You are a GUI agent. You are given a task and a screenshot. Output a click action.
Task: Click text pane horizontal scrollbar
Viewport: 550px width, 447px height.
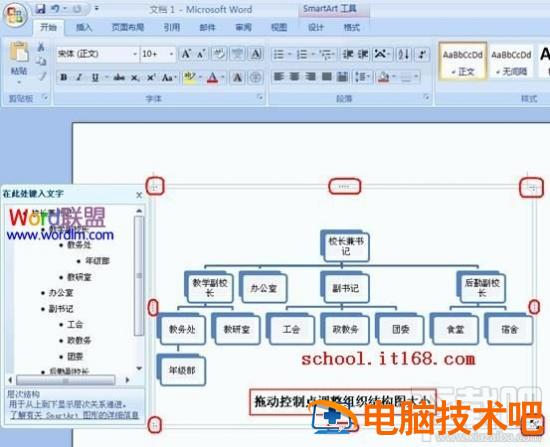coord(66,380)
